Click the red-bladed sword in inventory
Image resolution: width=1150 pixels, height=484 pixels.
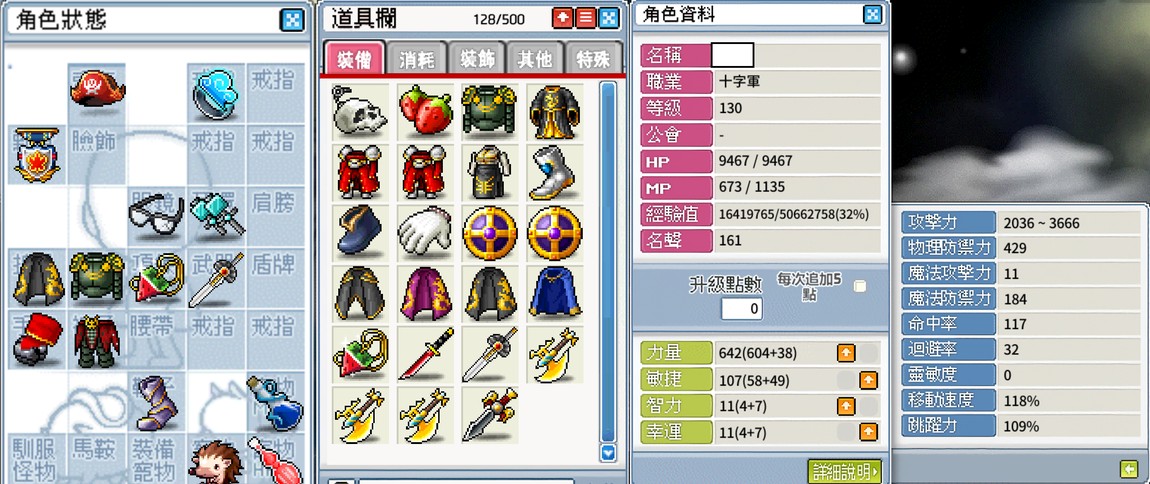tap(425, 354)
